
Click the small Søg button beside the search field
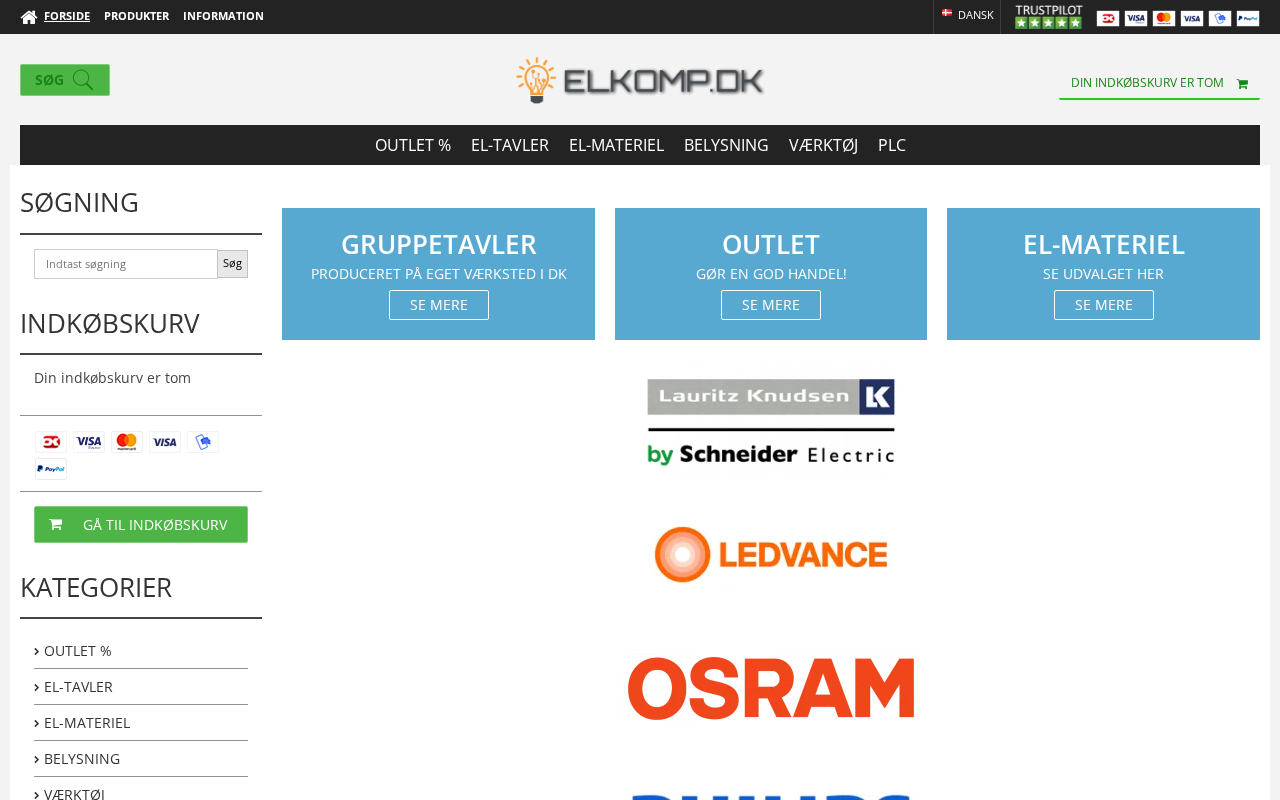click(x=232, y=264)
